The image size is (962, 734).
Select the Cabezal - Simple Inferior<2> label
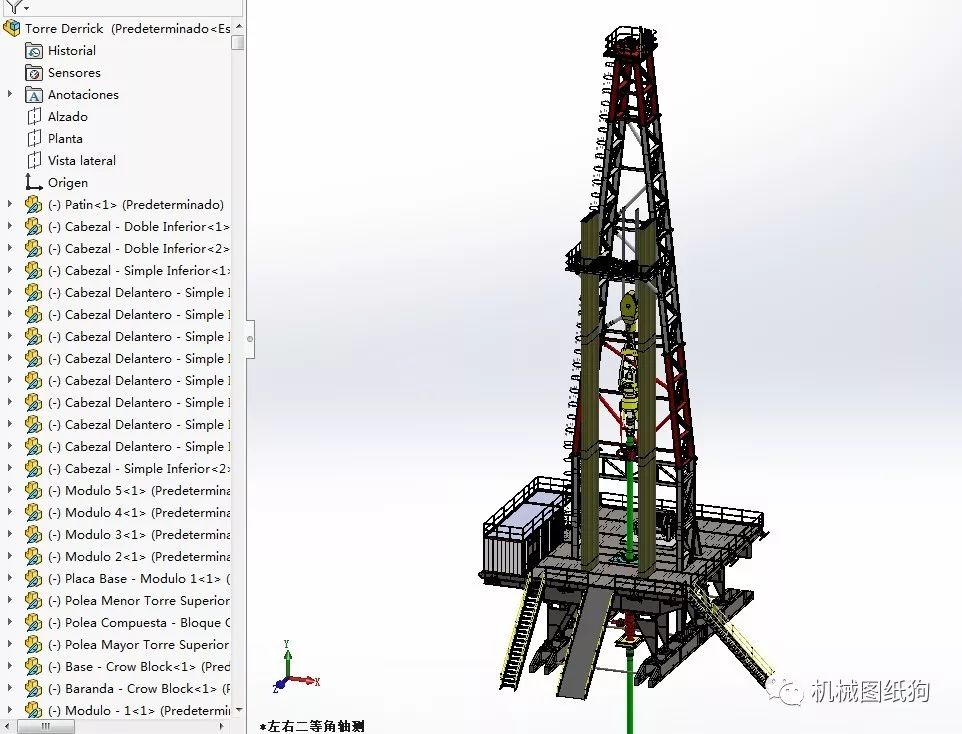139,469
